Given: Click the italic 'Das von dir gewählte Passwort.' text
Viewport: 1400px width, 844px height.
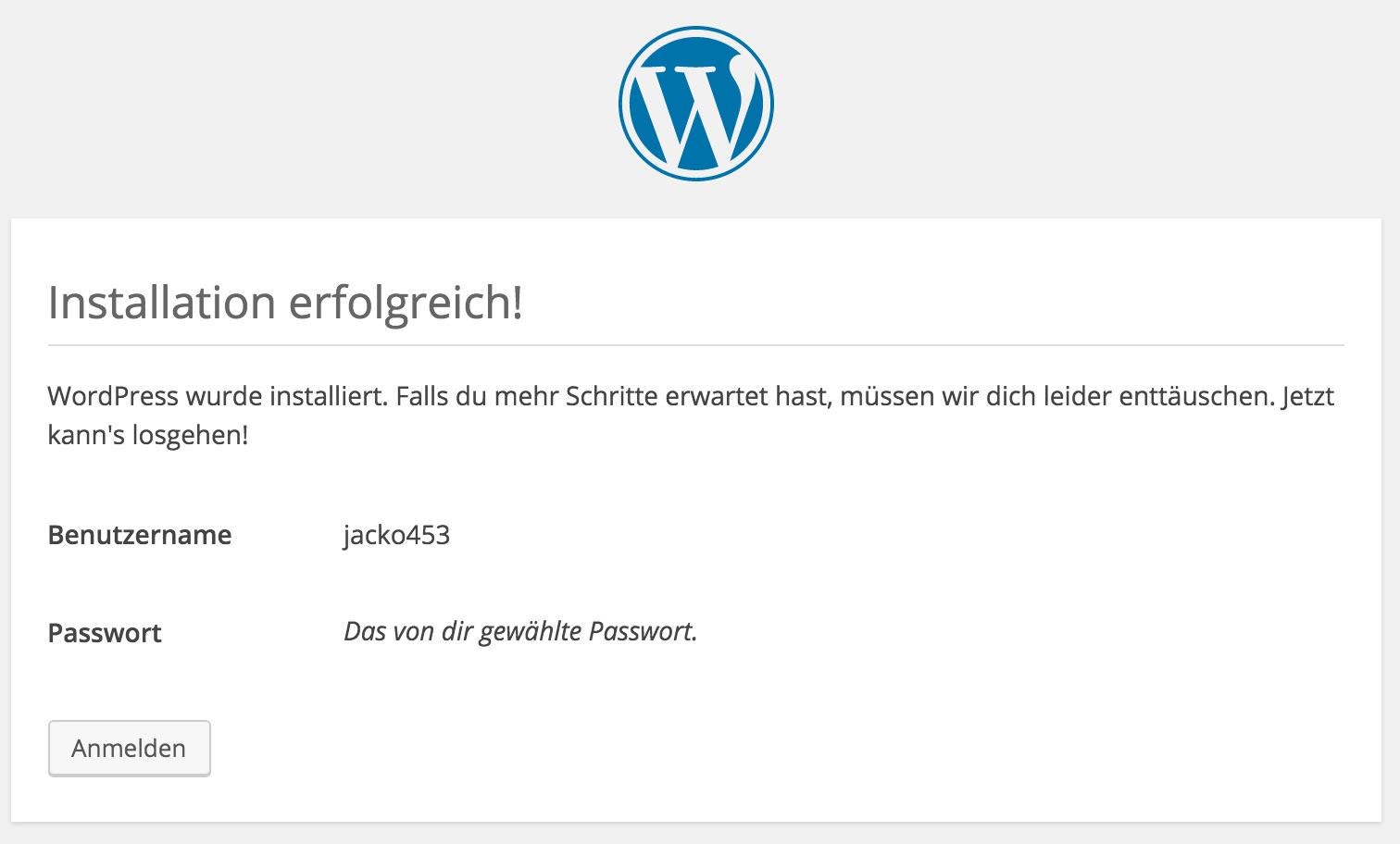Looking at the screenshot, I should point(520,631).
